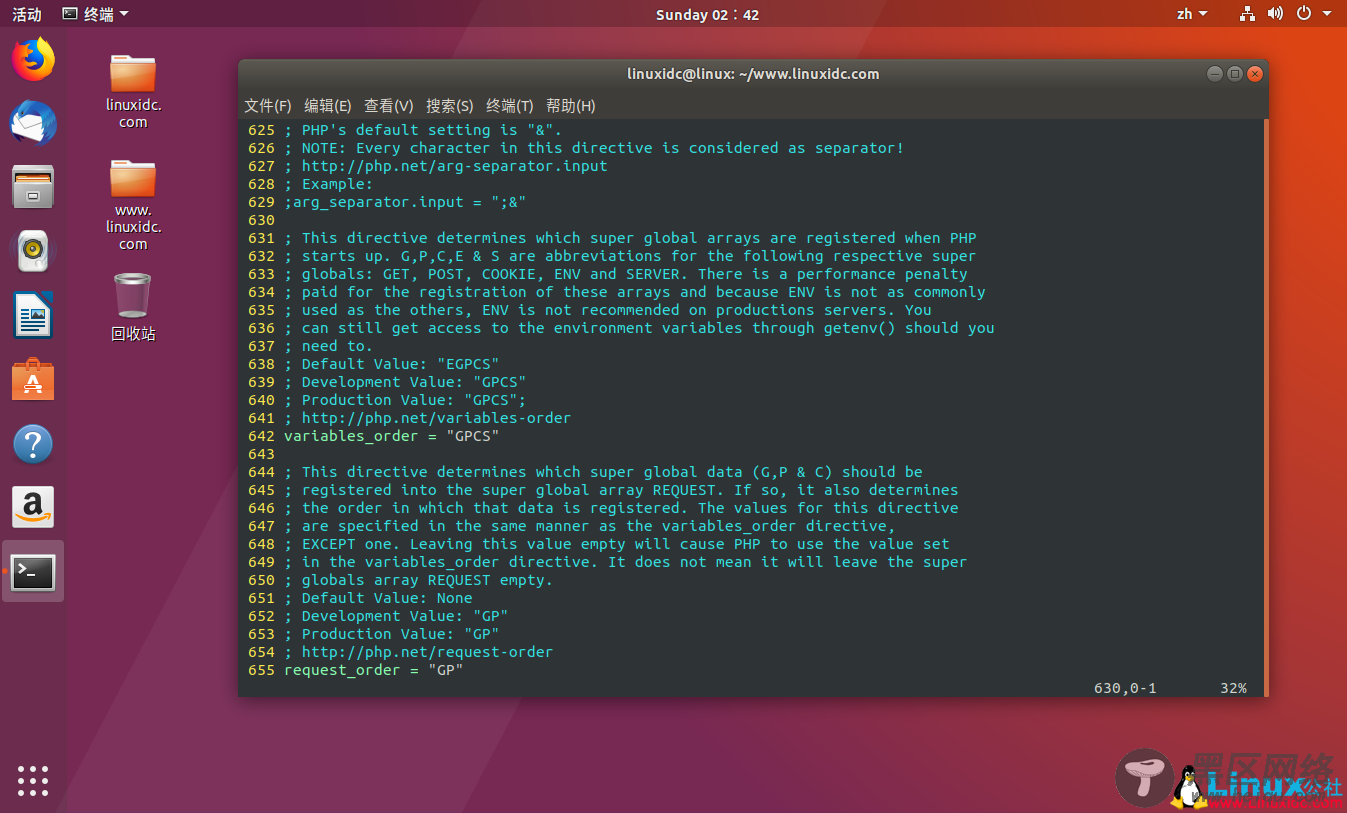
Task: Open the 文件(F) menu
Action: tap(268, 106)
